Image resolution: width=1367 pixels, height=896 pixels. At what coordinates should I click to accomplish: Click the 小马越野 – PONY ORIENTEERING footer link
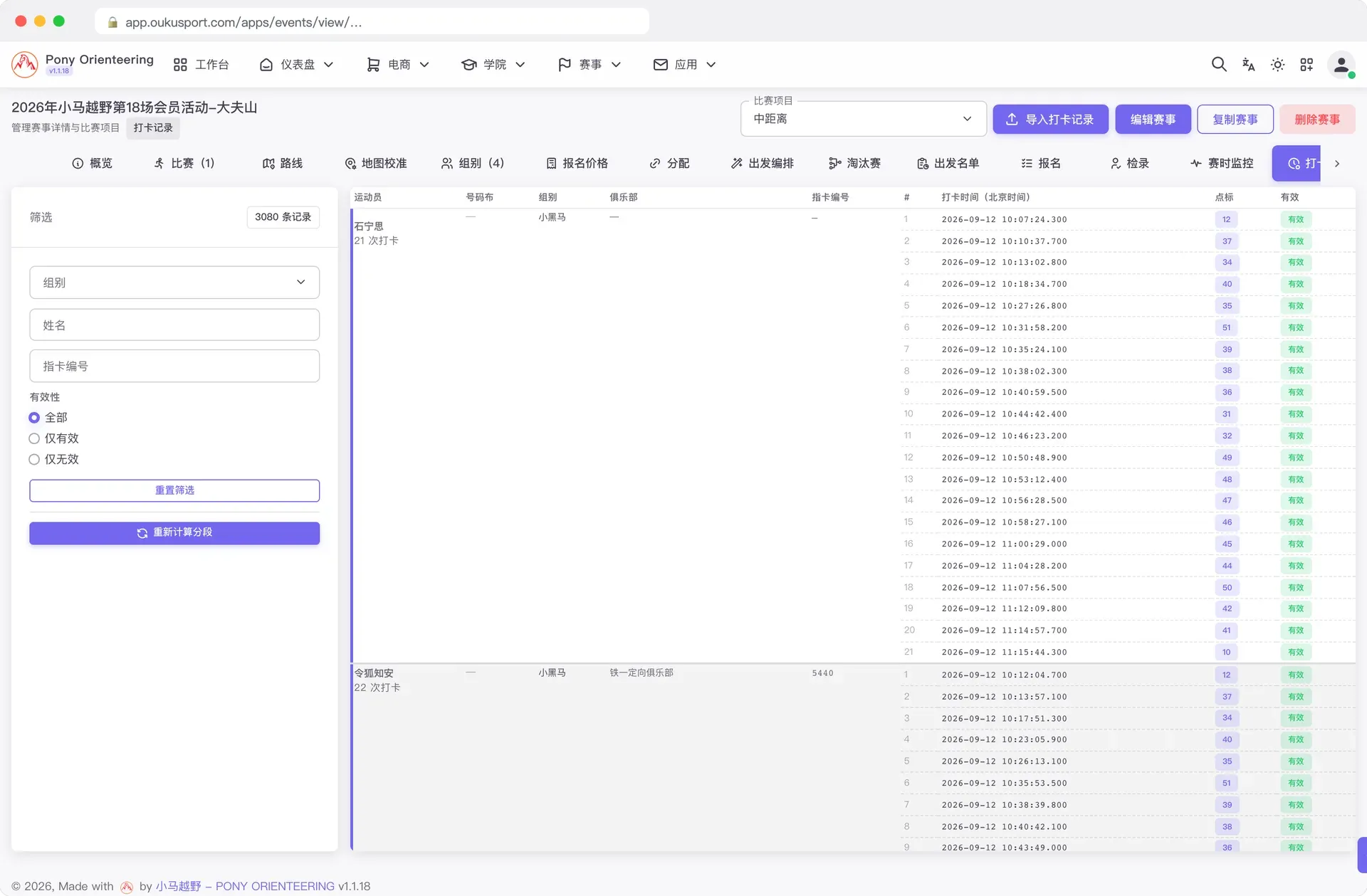click(x=245, y=886)
